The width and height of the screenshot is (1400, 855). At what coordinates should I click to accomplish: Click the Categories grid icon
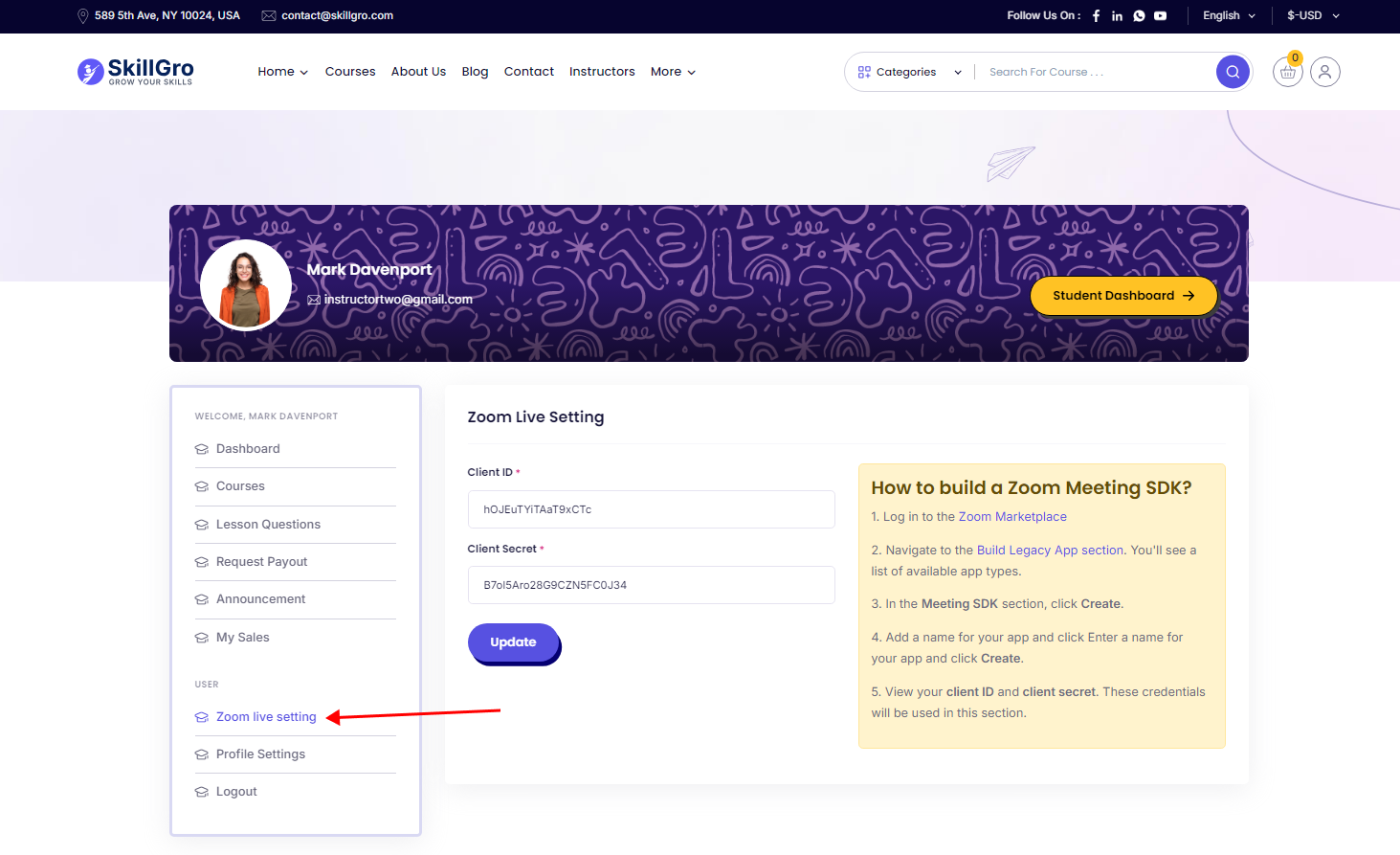(864, 72)
